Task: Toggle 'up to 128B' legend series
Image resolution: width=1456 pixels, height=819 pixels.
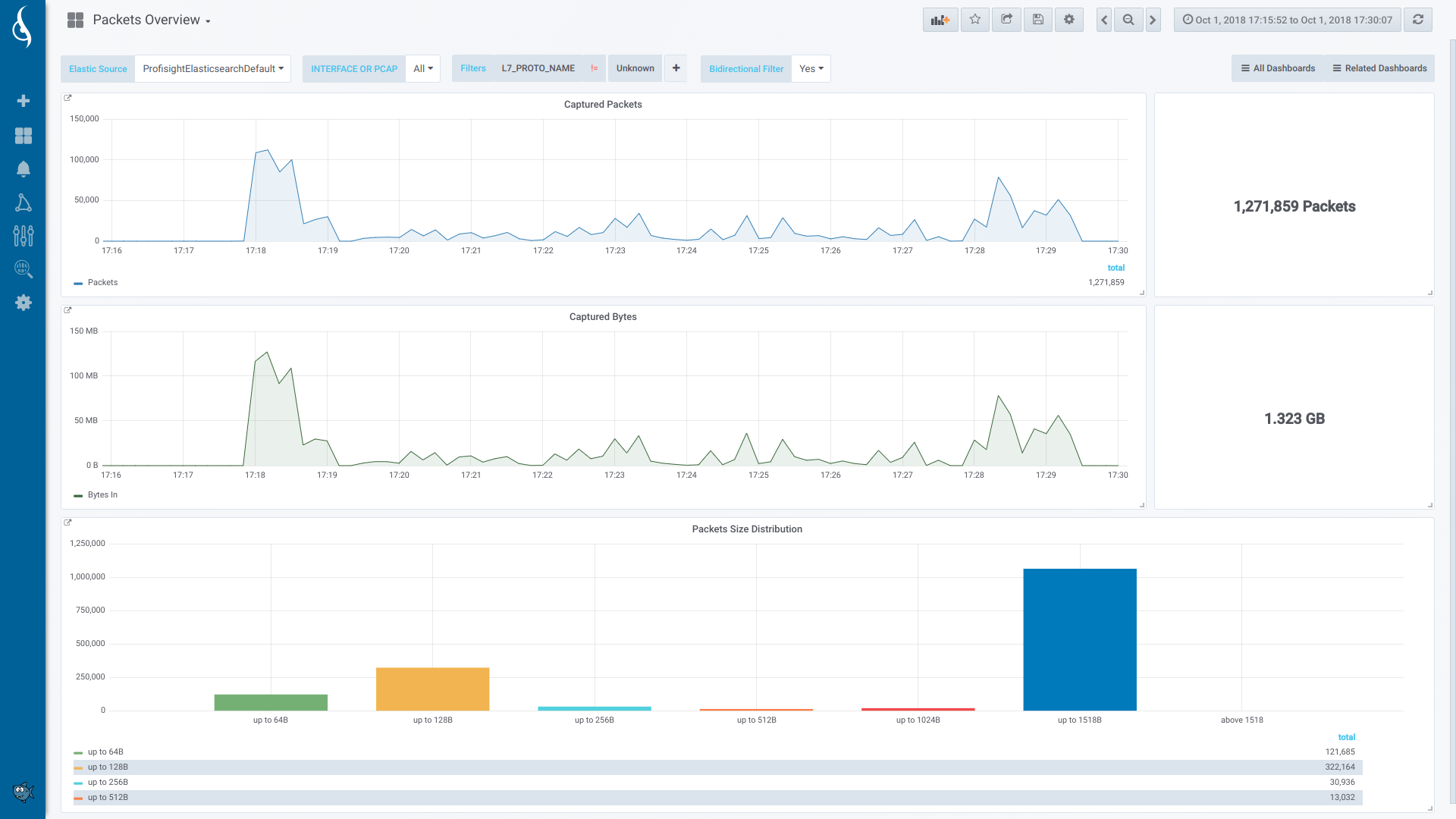Action: (108, 767)
